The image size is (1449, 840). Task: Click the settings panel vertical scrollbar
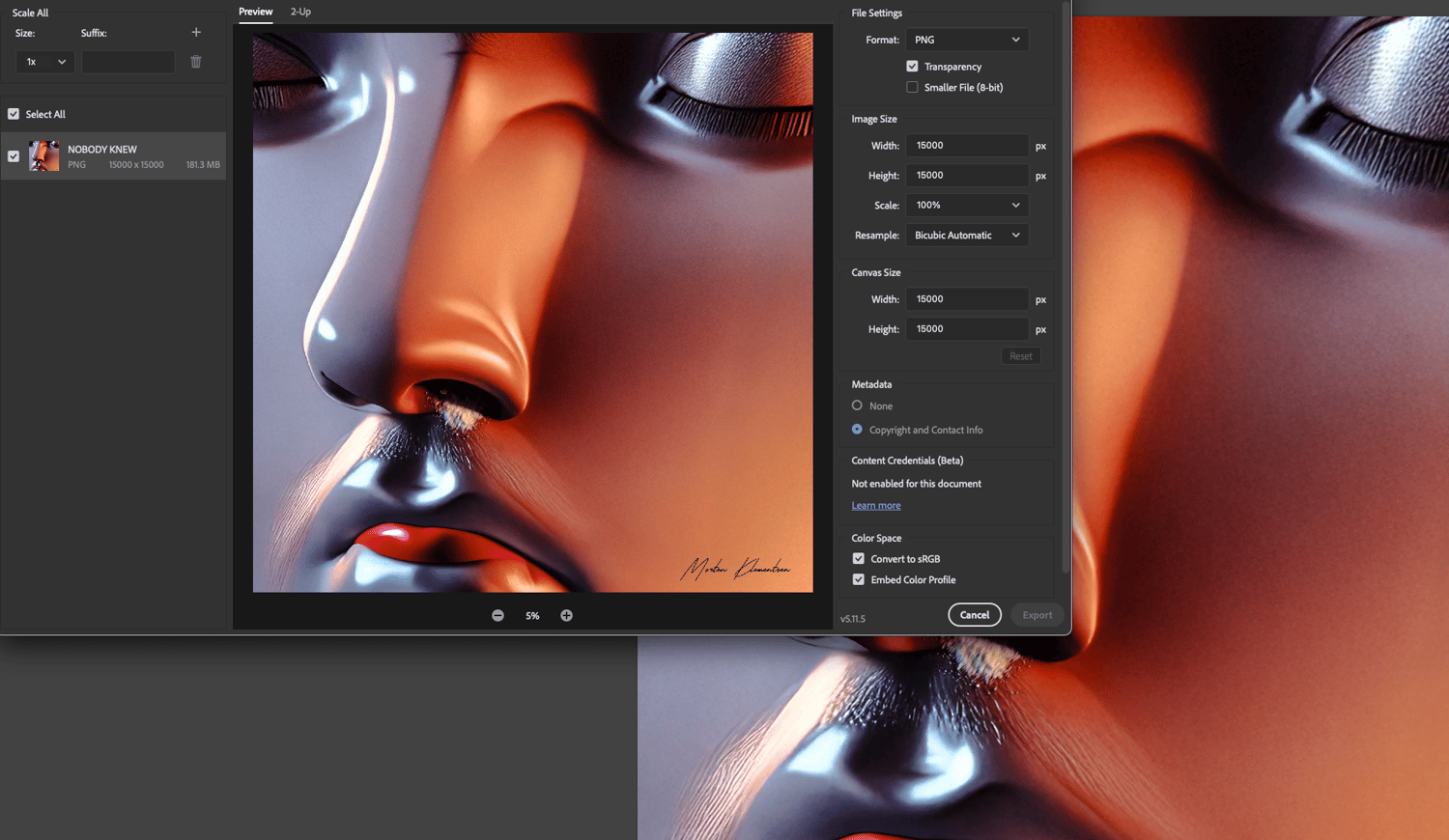(1065, 286)
